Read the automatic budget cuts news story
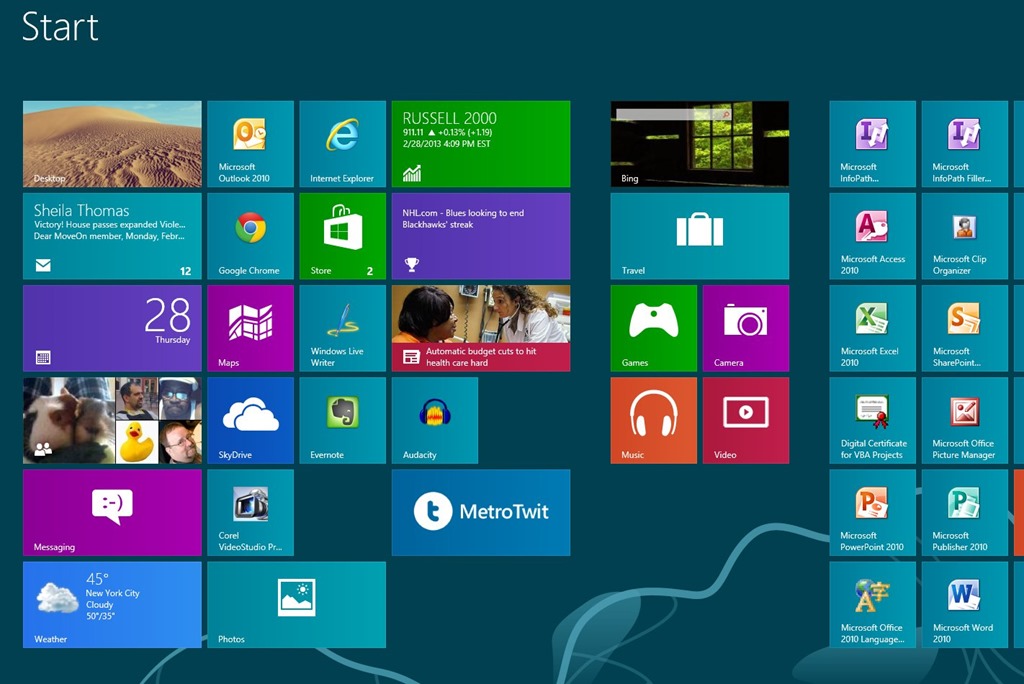Image resolution: width=1024 pixels, height=684 pixels. click(x=480, y=328)
